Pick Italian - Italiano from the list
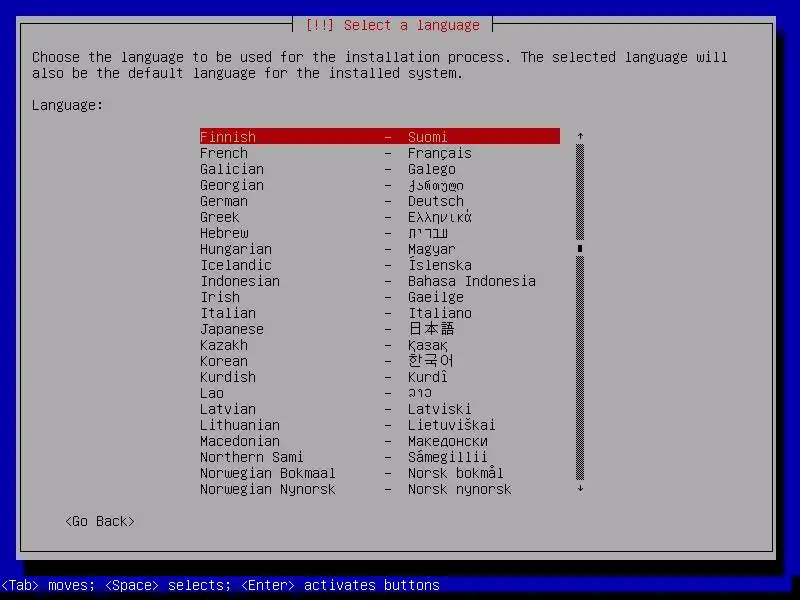This screenshot has width=800, height=600. click(380, 313)
